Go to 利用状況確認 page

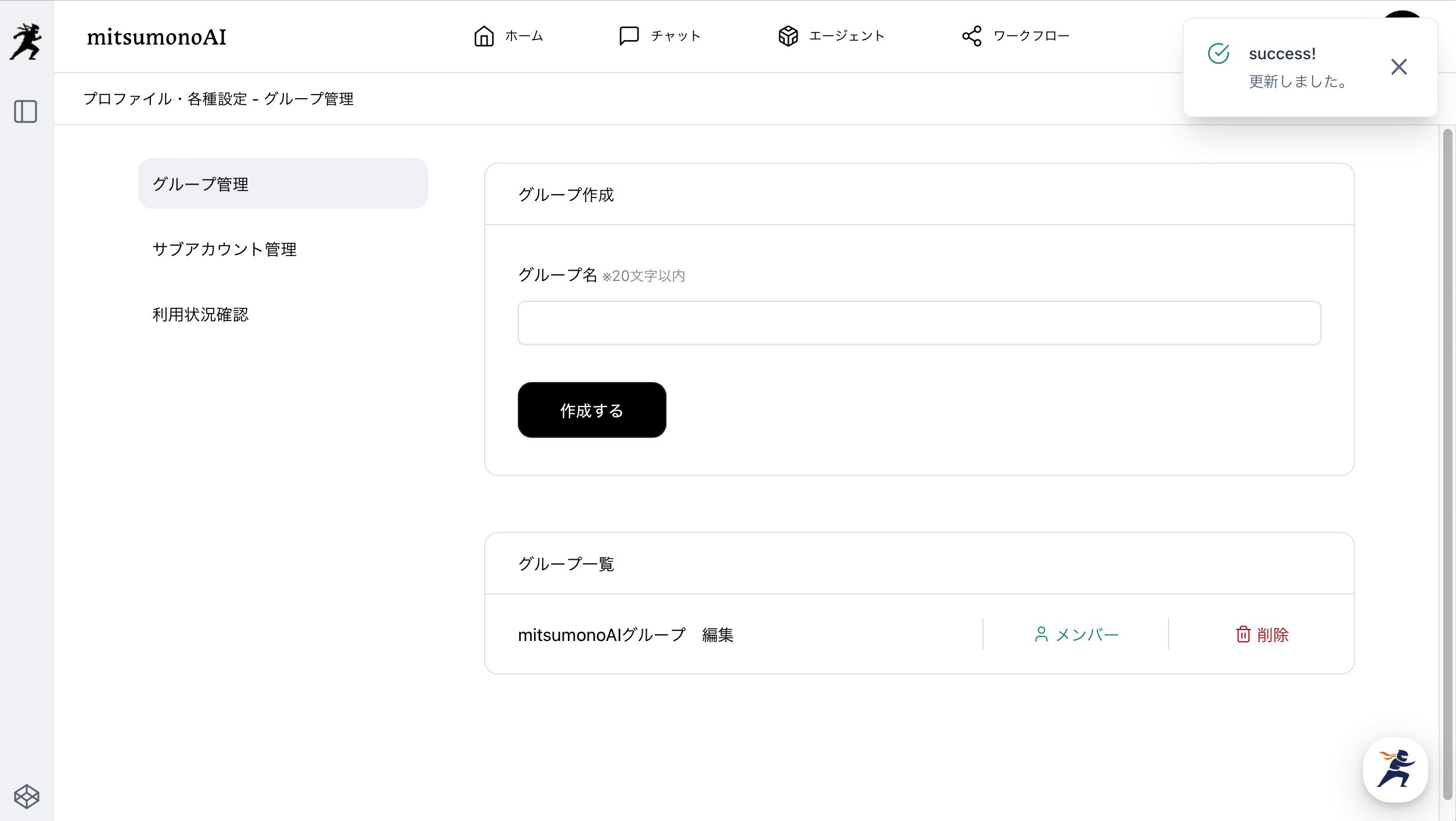coord(200,314)
